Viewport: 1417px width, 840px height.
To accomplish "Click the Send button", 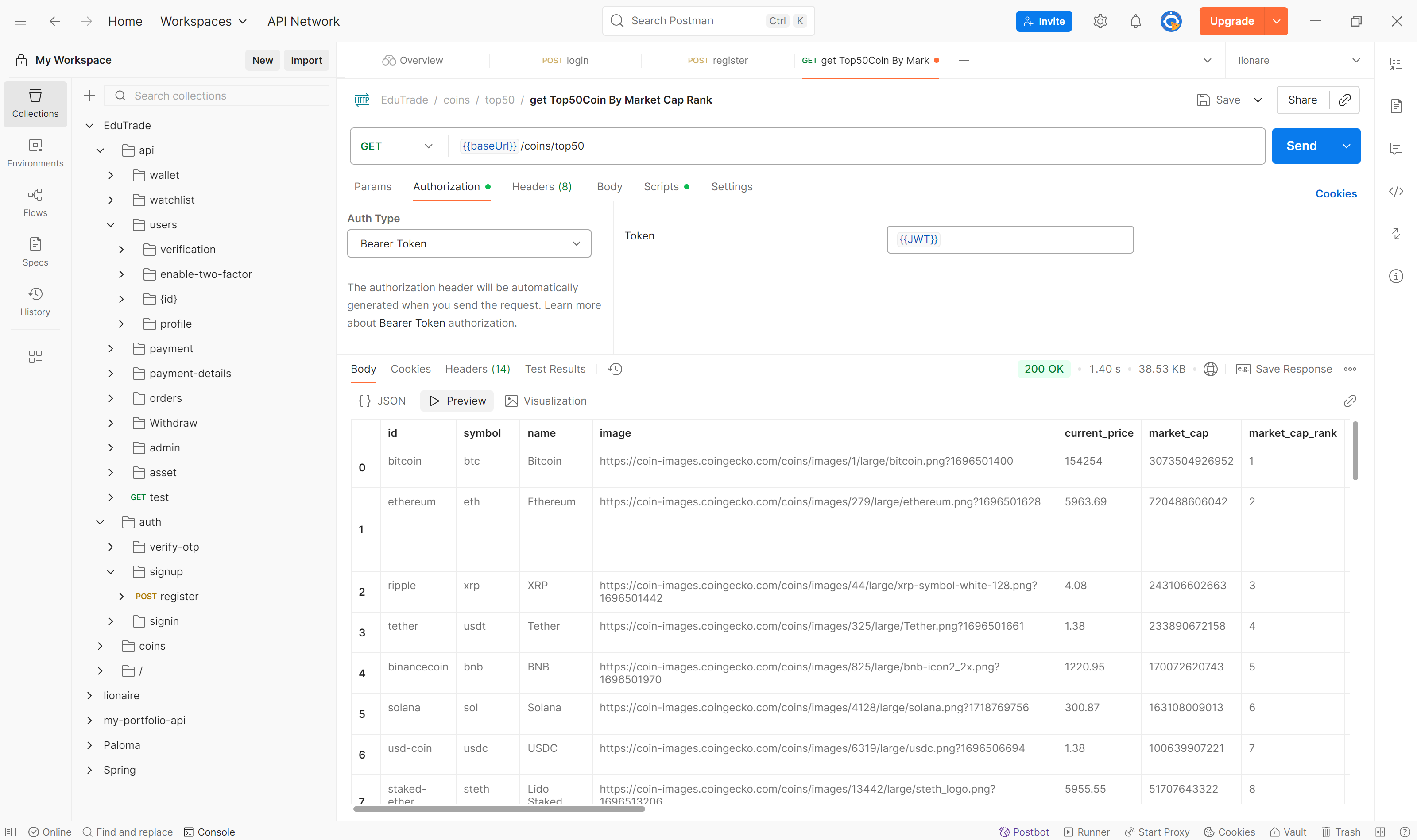I will [1301, 146].
